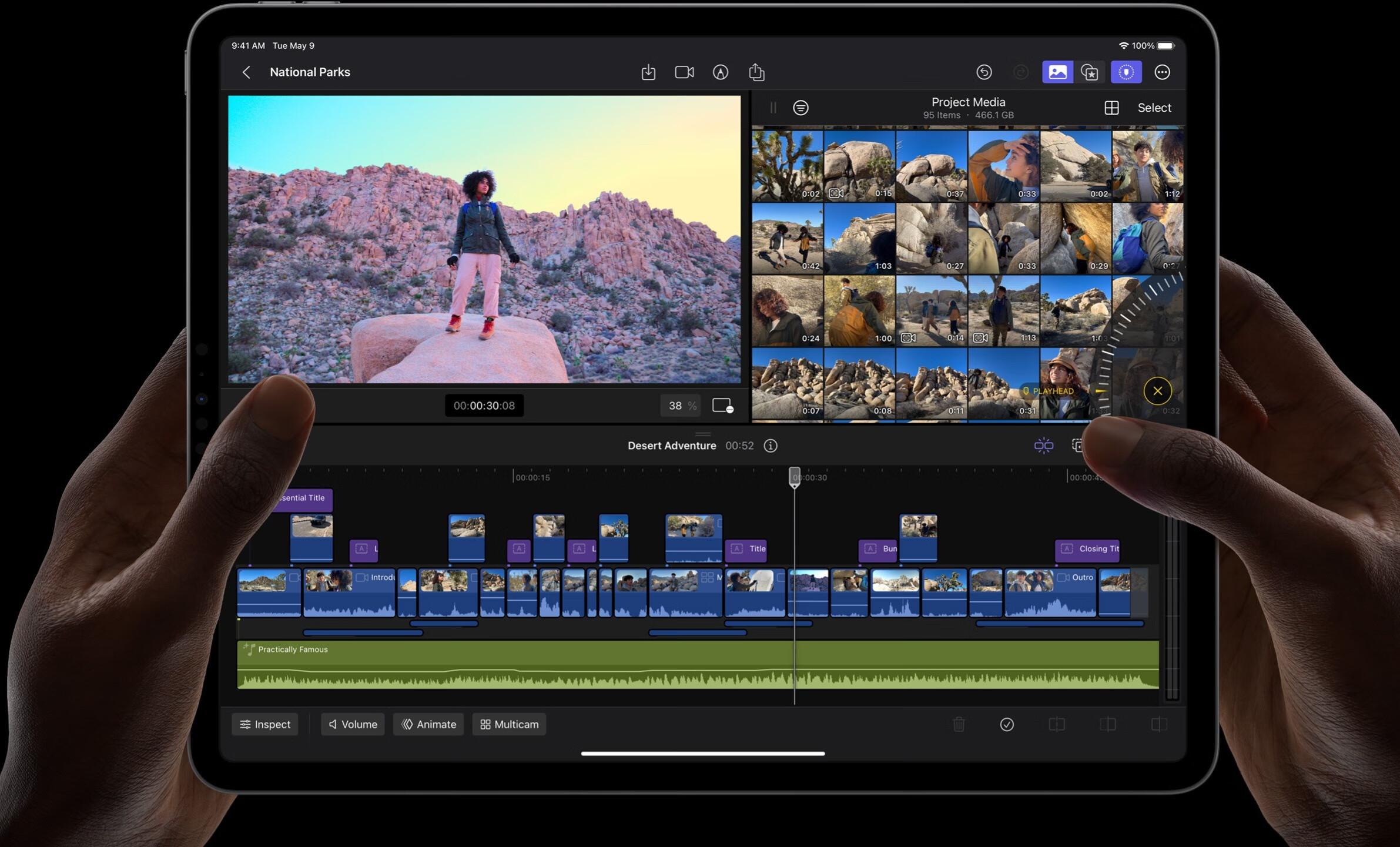The image size is (1400, 847).
Task: Expand the Project Media browser panel
Action: pyautogui.click(x=772, y=107)
